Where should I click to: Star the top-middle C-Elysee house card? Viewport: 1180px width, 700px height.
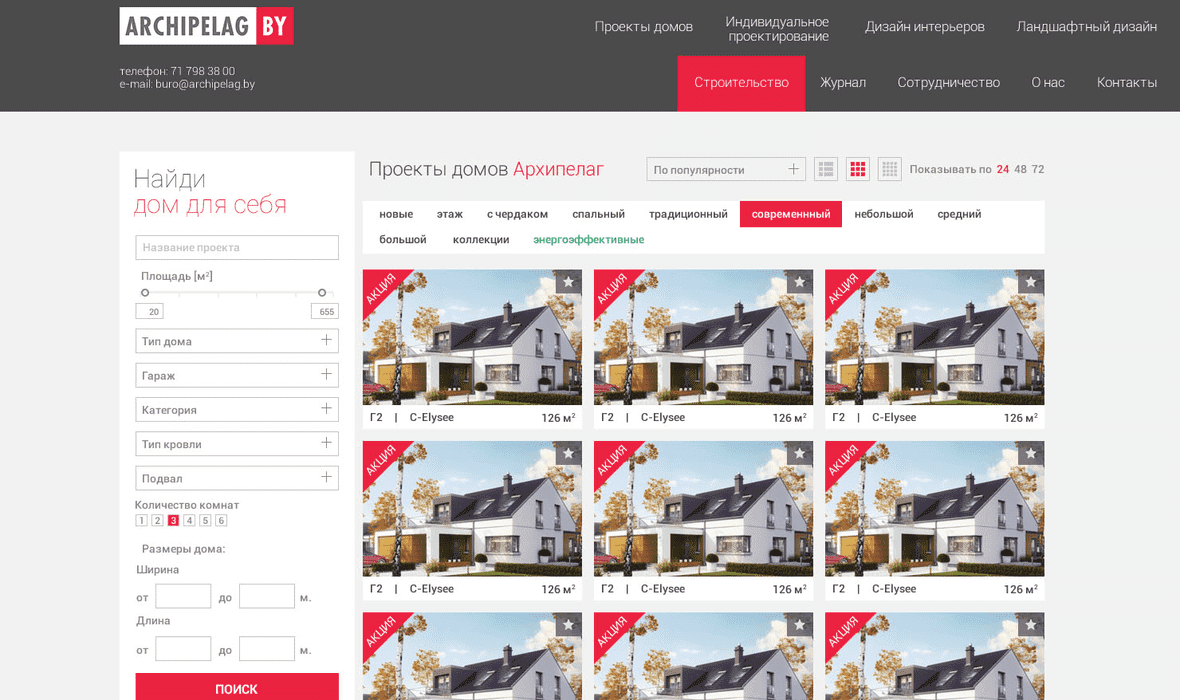pyautogui.click(x=799, y=283)
